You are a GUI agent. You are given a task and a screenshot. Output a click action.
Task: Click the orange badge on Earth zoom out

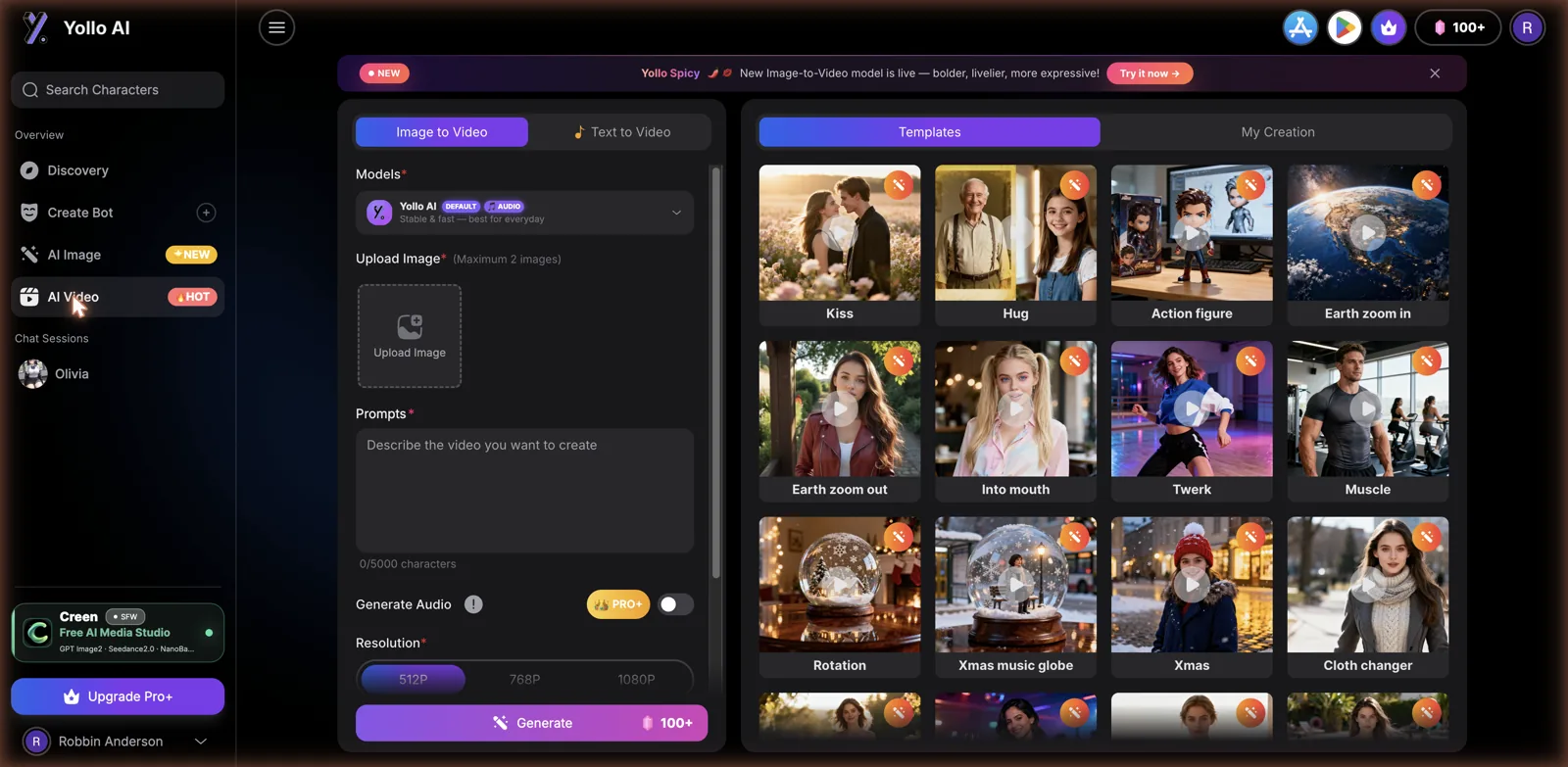tap(899, 360)
